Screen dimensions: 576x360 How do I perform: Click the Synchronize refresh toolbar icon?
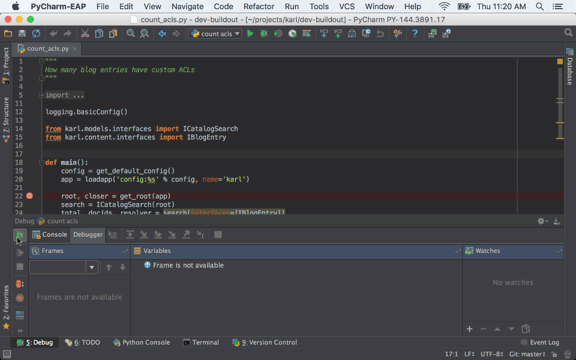tap(36, 34)
